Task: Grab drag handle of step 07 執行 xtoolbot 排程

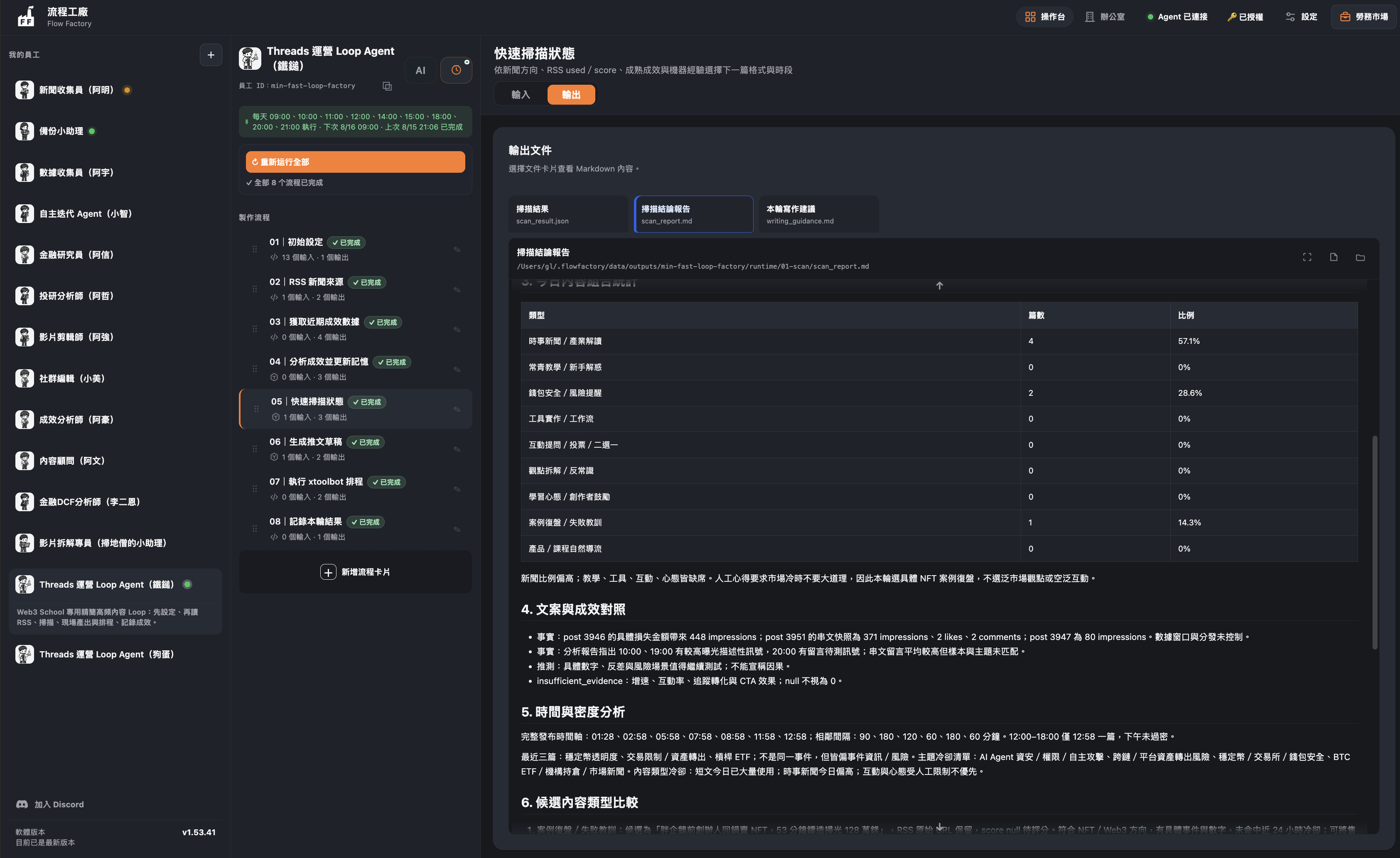Action: point(255,488)
